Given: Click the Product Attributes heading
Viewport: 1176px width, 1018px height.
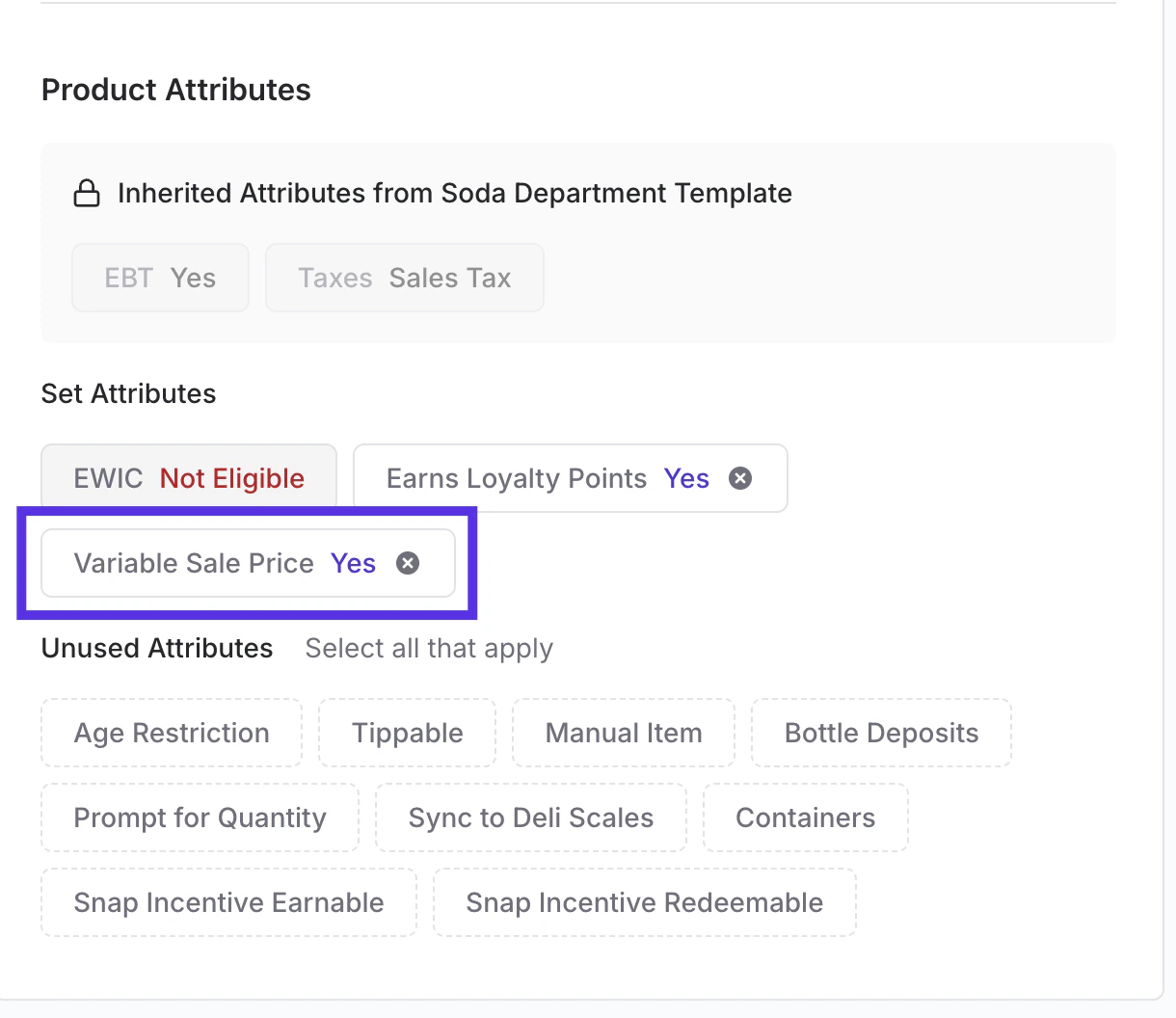Looking at the screenshot, I should [x=175, y=90].
